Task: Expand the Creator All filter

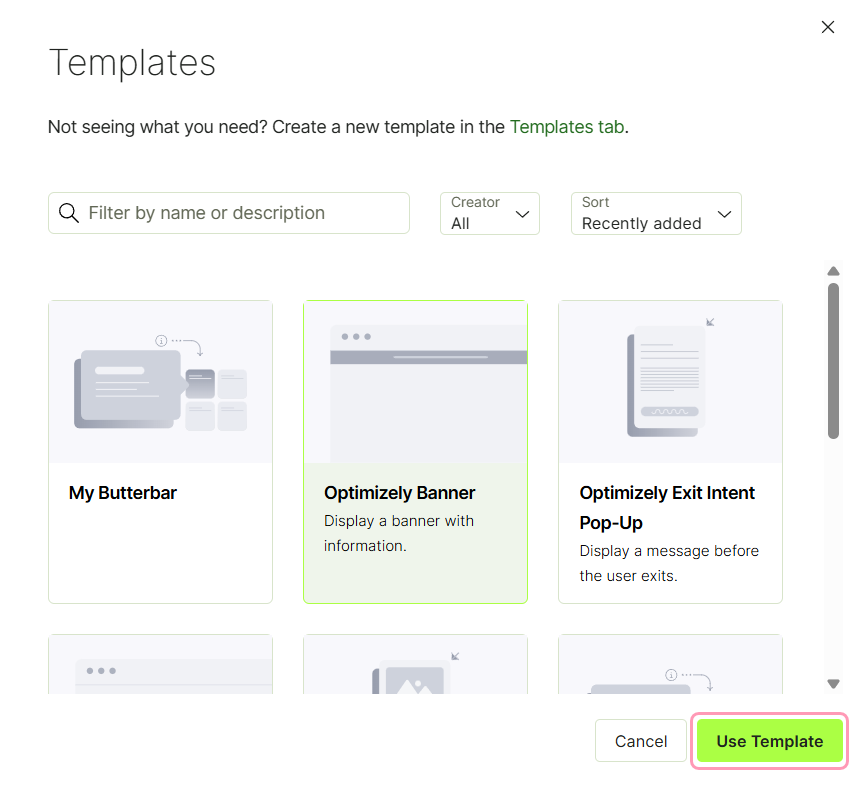Action: click(489, 213)
